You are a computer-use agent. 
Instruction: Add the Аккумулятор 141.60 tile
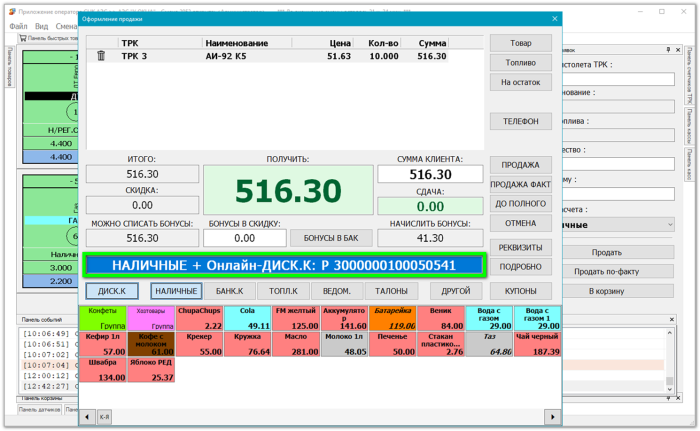(344, 318)
